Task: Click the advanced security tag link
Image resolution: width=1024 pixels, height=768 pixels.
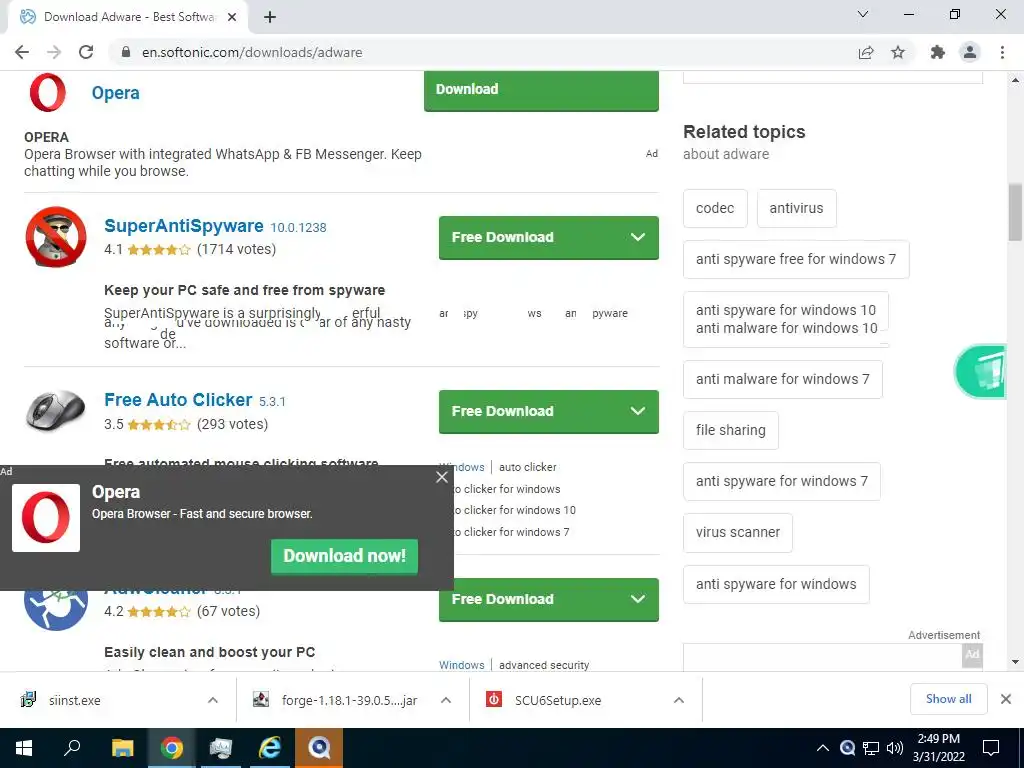Action: (x=544, y=665)
